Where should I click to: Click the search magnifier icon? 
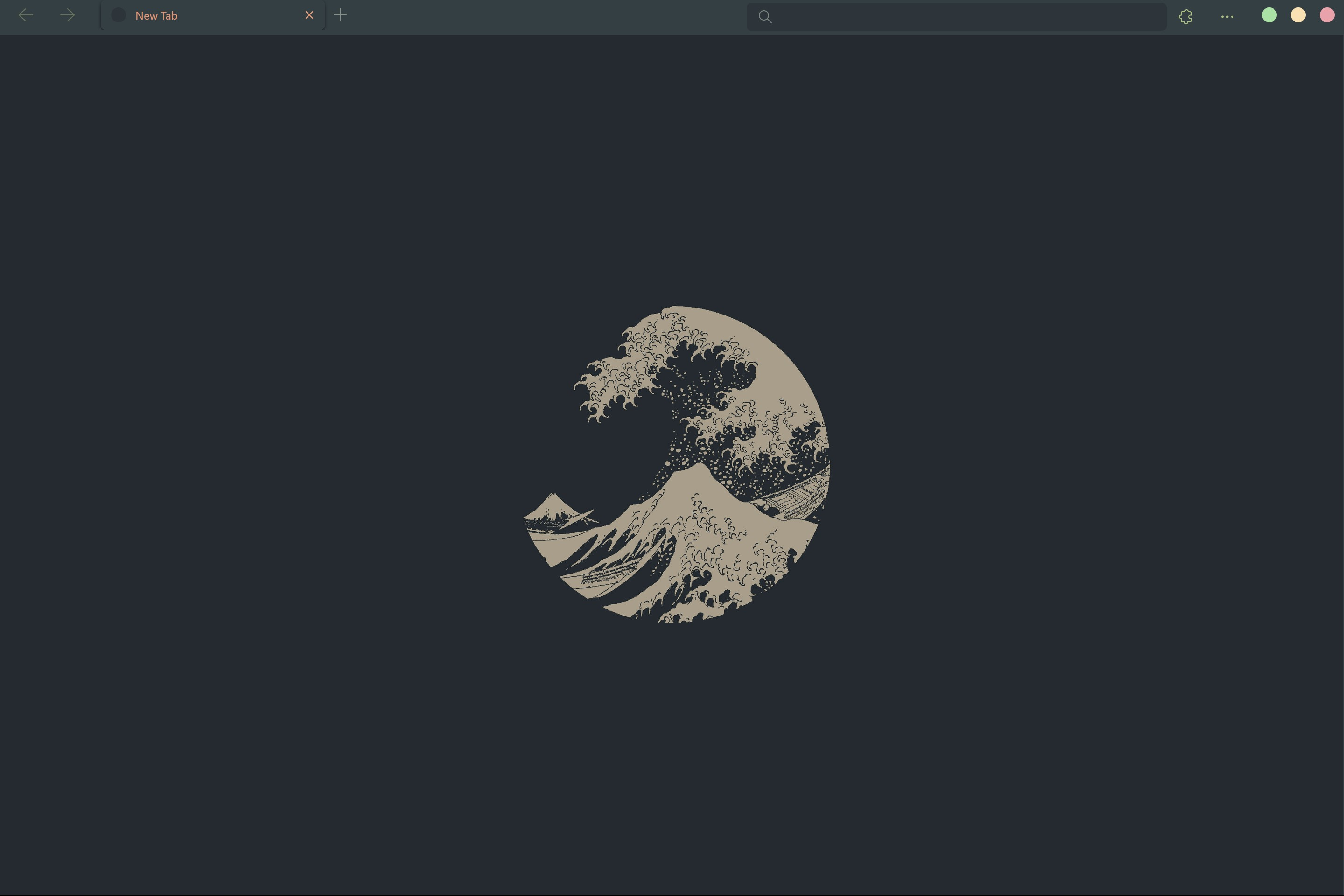click(x=765, y=17)
